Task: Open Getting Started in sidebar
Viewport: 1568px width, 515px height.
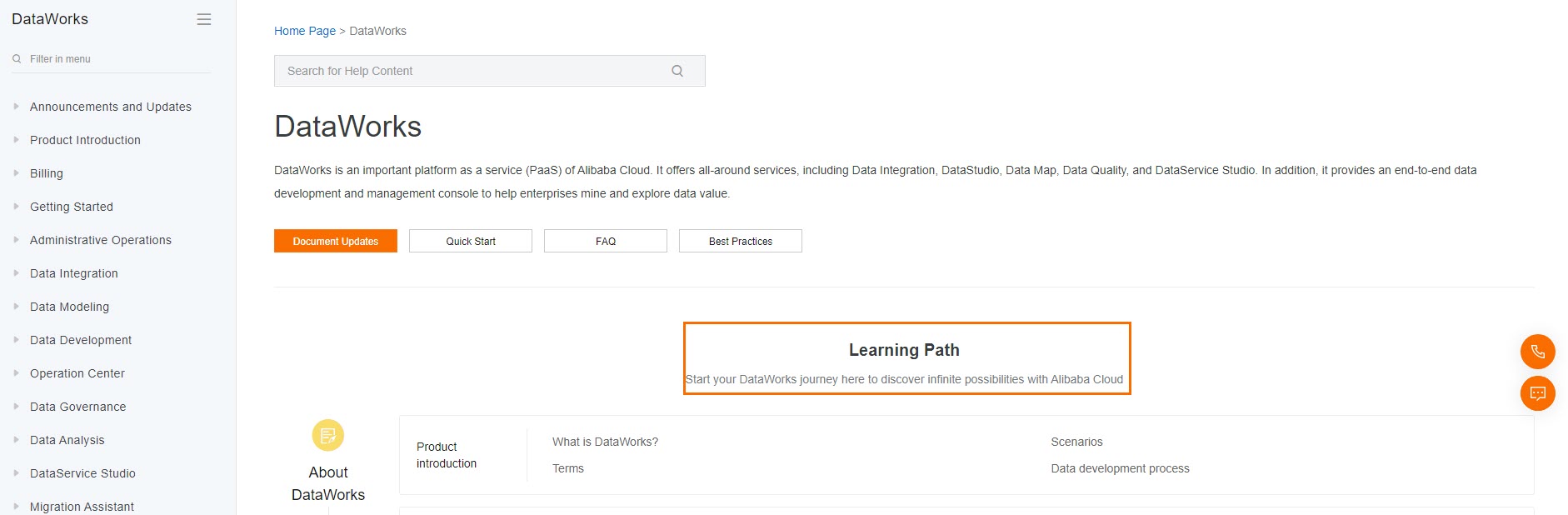Action: [x=72, y=207]
